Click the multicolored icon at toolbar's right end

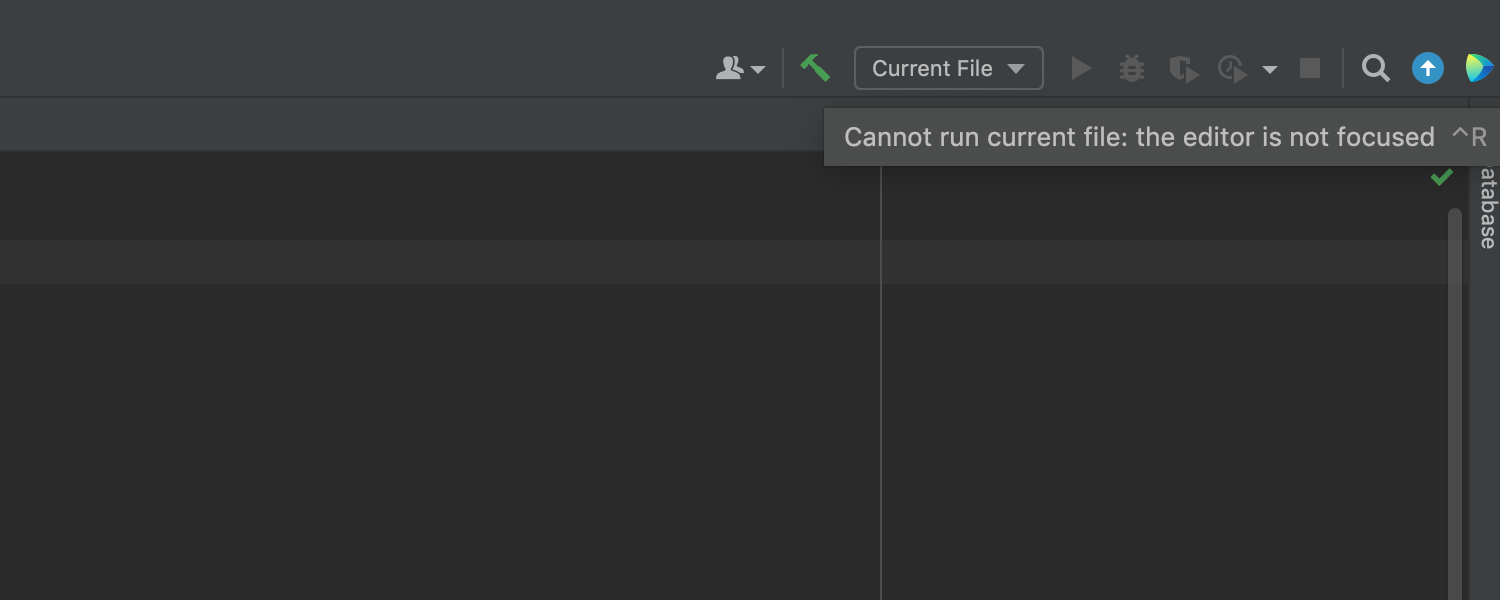click(1479, 68)
